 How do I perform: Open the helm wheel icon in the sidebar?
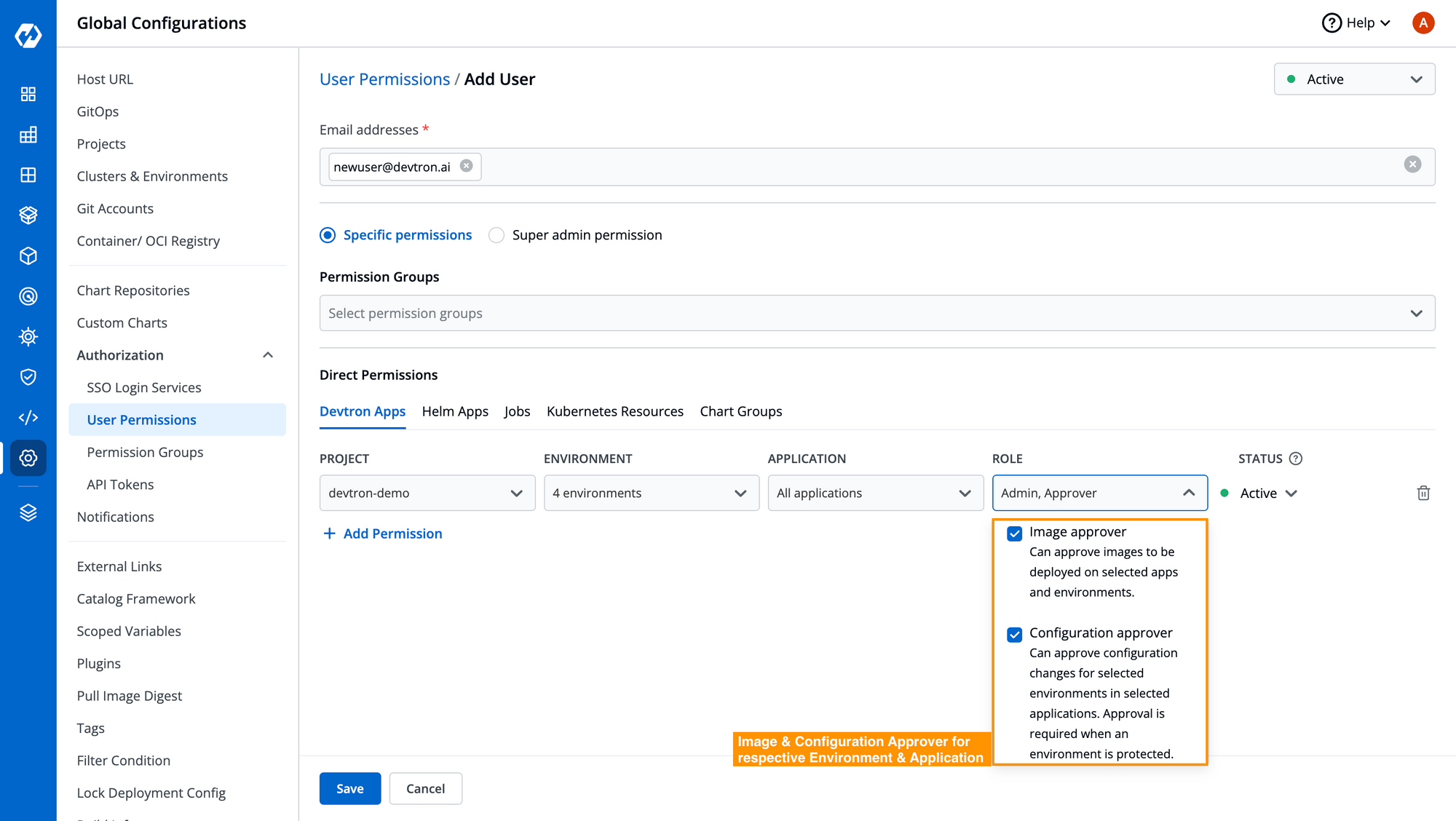tap(28, 336)
